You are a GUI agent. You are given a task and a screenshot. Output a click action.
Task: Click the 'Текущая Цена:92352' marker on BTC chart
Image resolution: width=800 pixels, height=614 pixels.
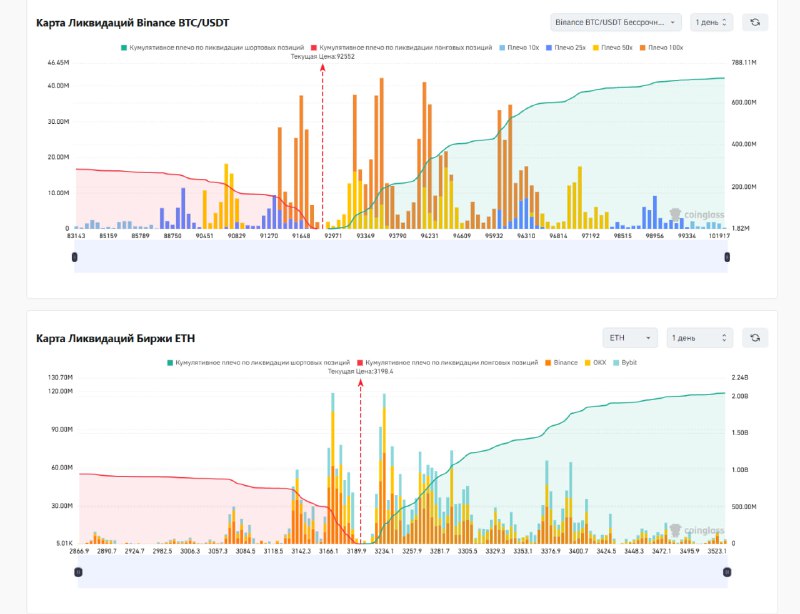322,57
